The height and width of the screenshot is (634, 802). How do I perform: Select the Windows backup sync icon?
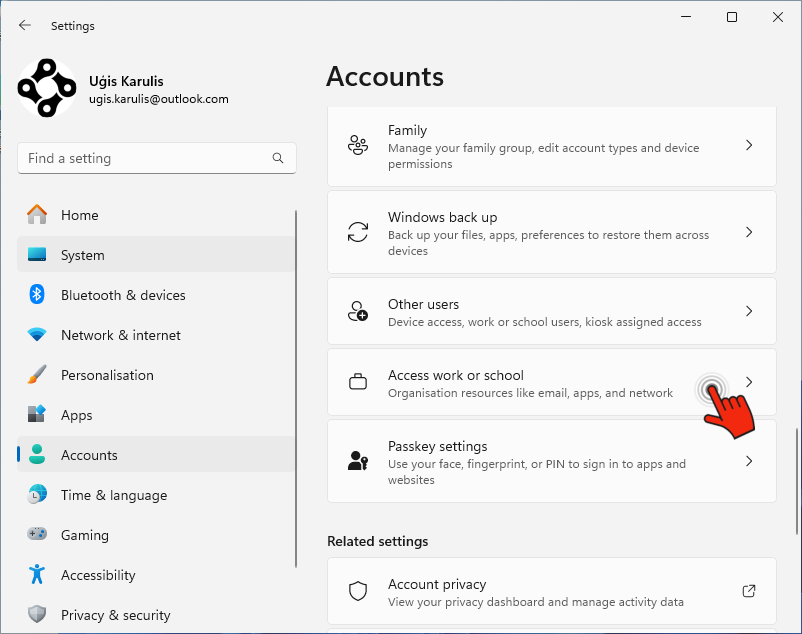(x=358, y=232)
